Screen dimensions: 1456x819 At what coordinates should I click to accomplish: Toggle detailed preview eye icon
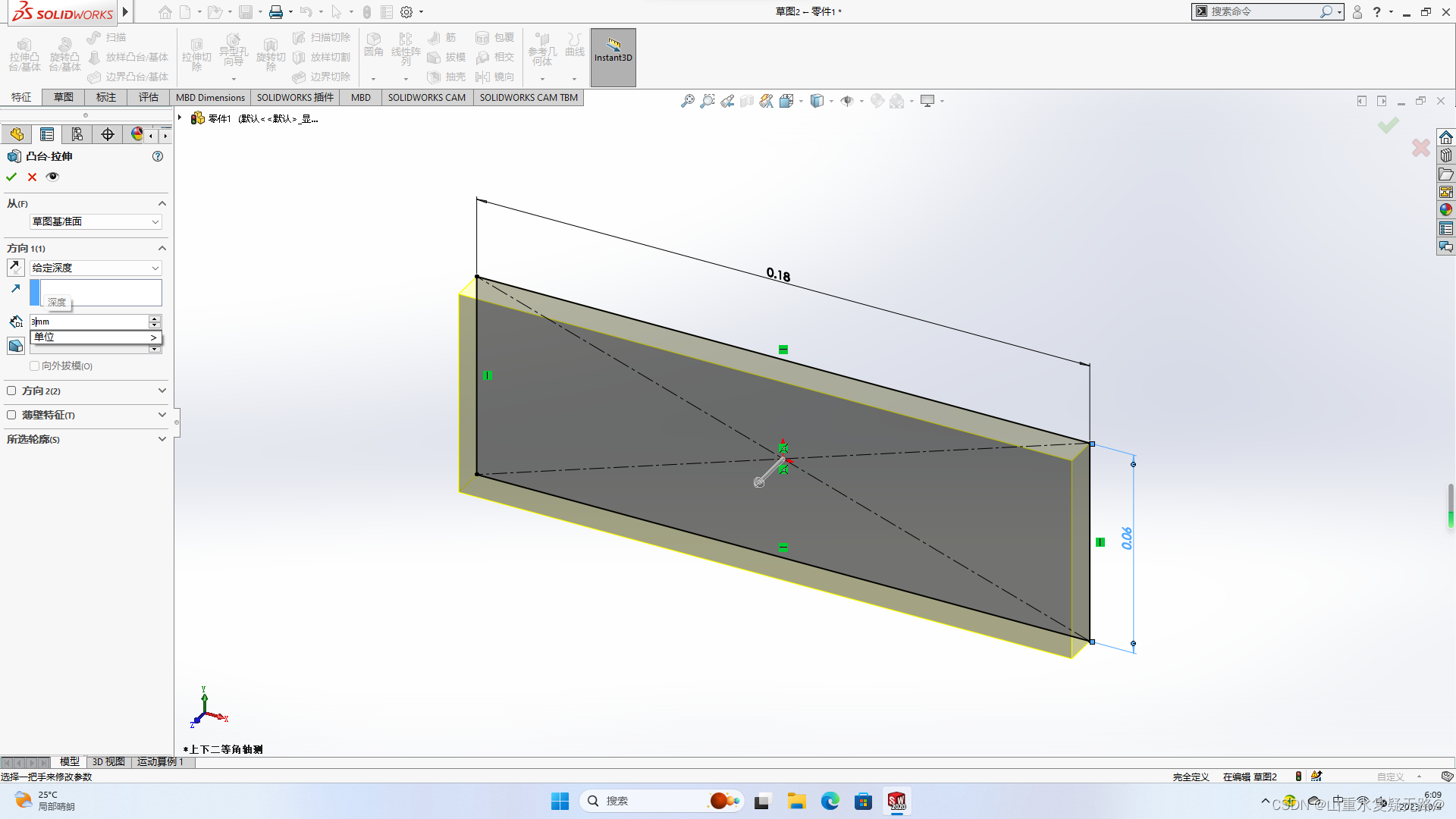[52, 177]
